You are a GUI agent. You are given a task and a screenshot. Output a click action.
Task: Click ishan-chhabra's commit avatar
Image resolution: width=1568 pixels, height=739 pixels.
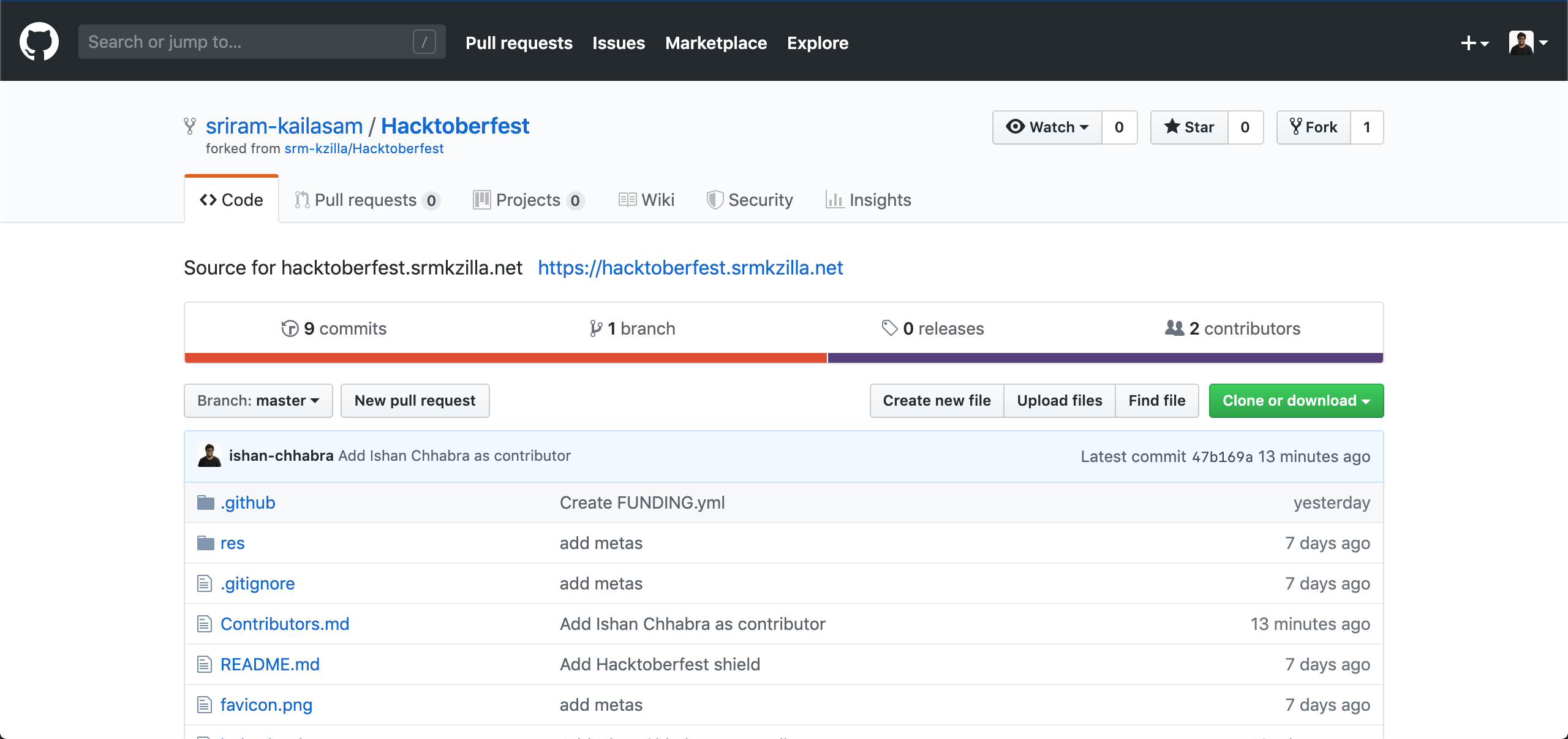(x=209, y=456)
